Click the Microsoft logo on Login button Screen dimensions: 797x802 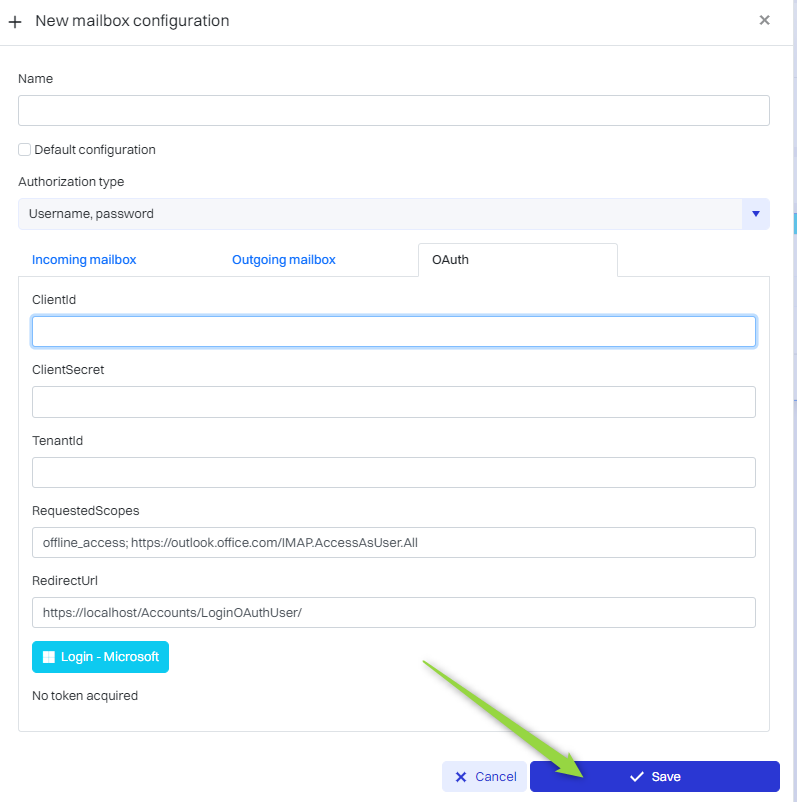[48, 657]
